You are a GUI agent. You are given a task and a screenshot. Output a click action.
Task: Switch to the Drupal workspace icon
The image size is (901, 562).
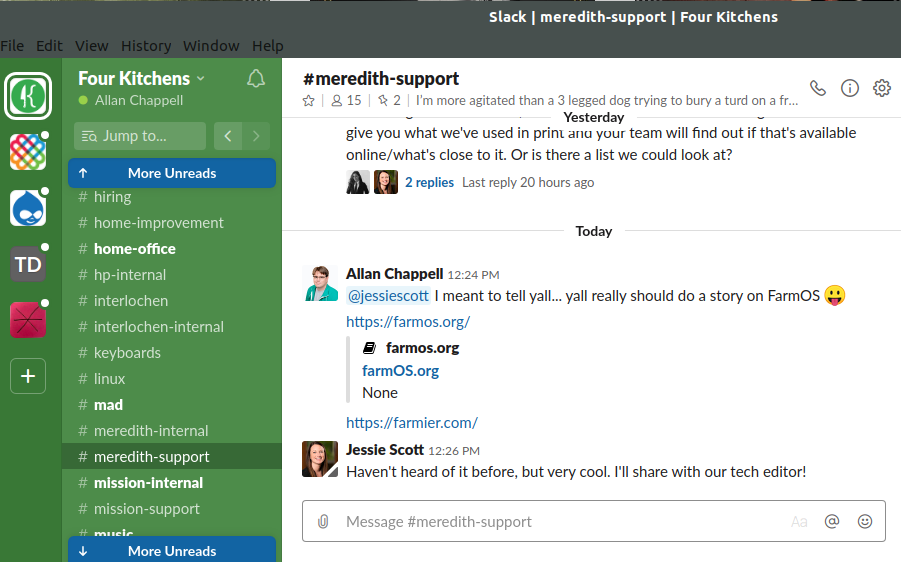(28, 208)
